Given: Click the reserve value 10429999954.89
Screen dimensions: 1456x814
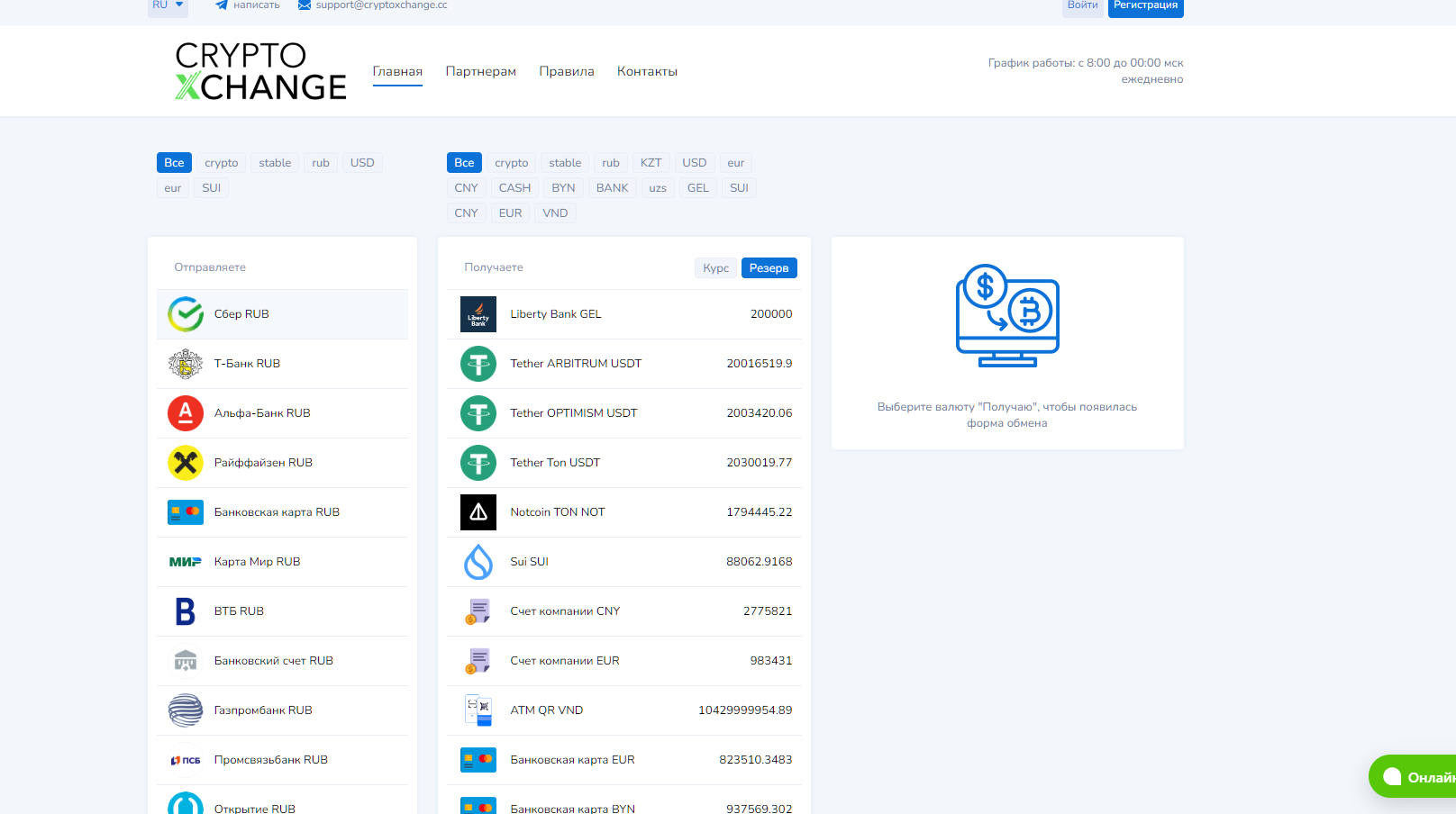Looking at the screenshot, I should [745, 710].
